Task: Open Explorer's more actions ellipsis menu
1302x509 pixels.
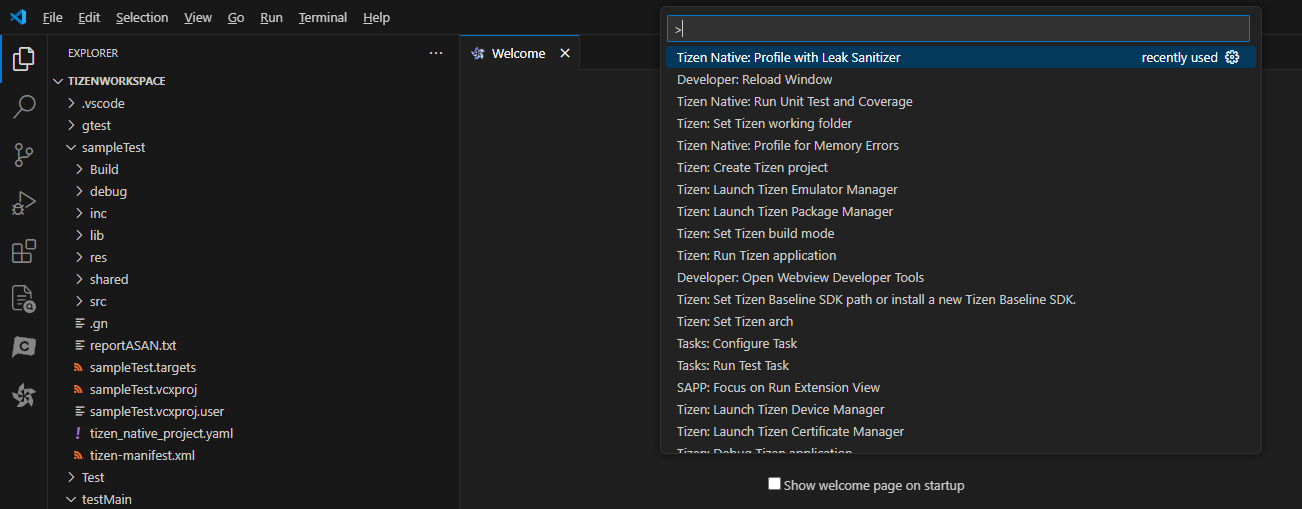Action: point(435,53)
